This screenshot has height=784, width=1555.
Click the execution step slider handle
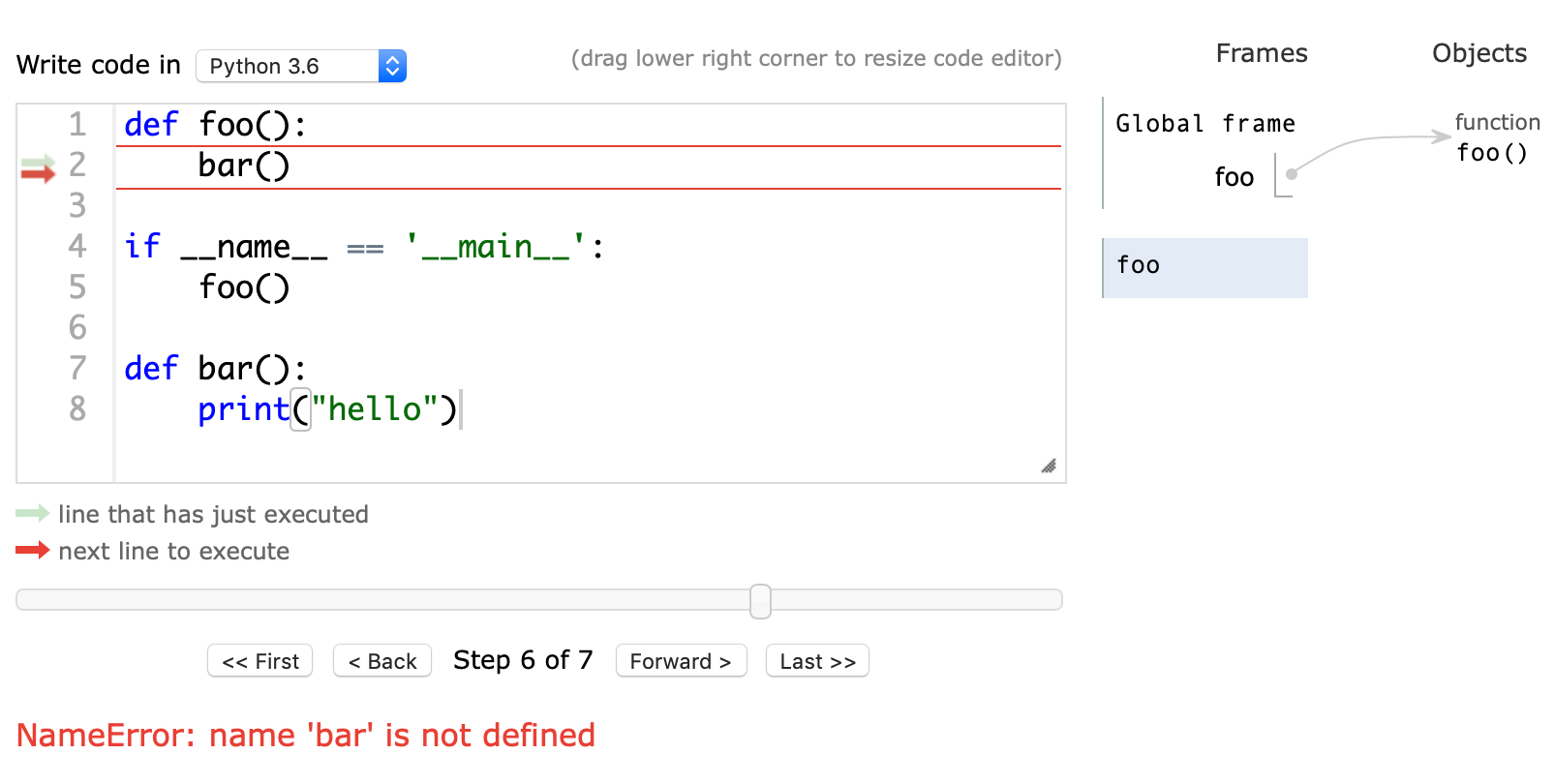[761, 601]
